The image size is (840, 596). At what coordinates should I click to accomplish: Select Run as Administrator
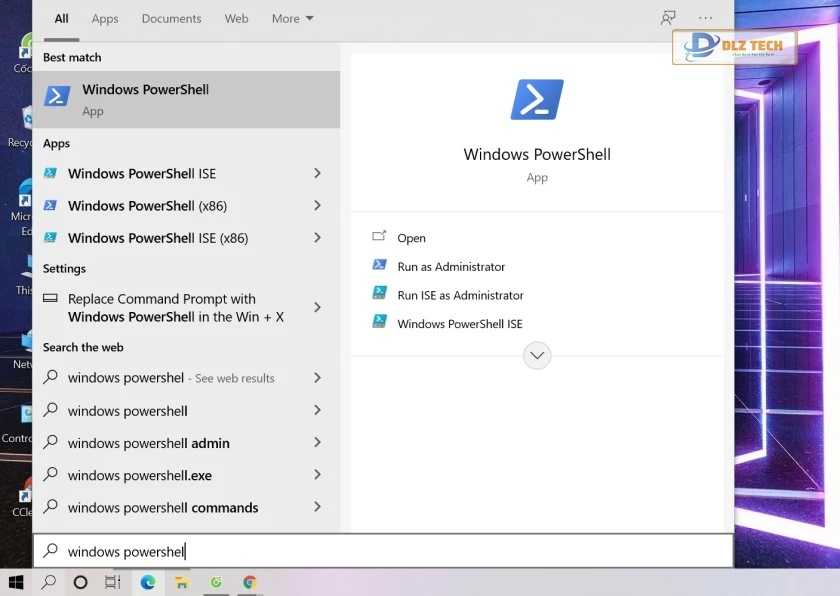[x=451, y=267]
